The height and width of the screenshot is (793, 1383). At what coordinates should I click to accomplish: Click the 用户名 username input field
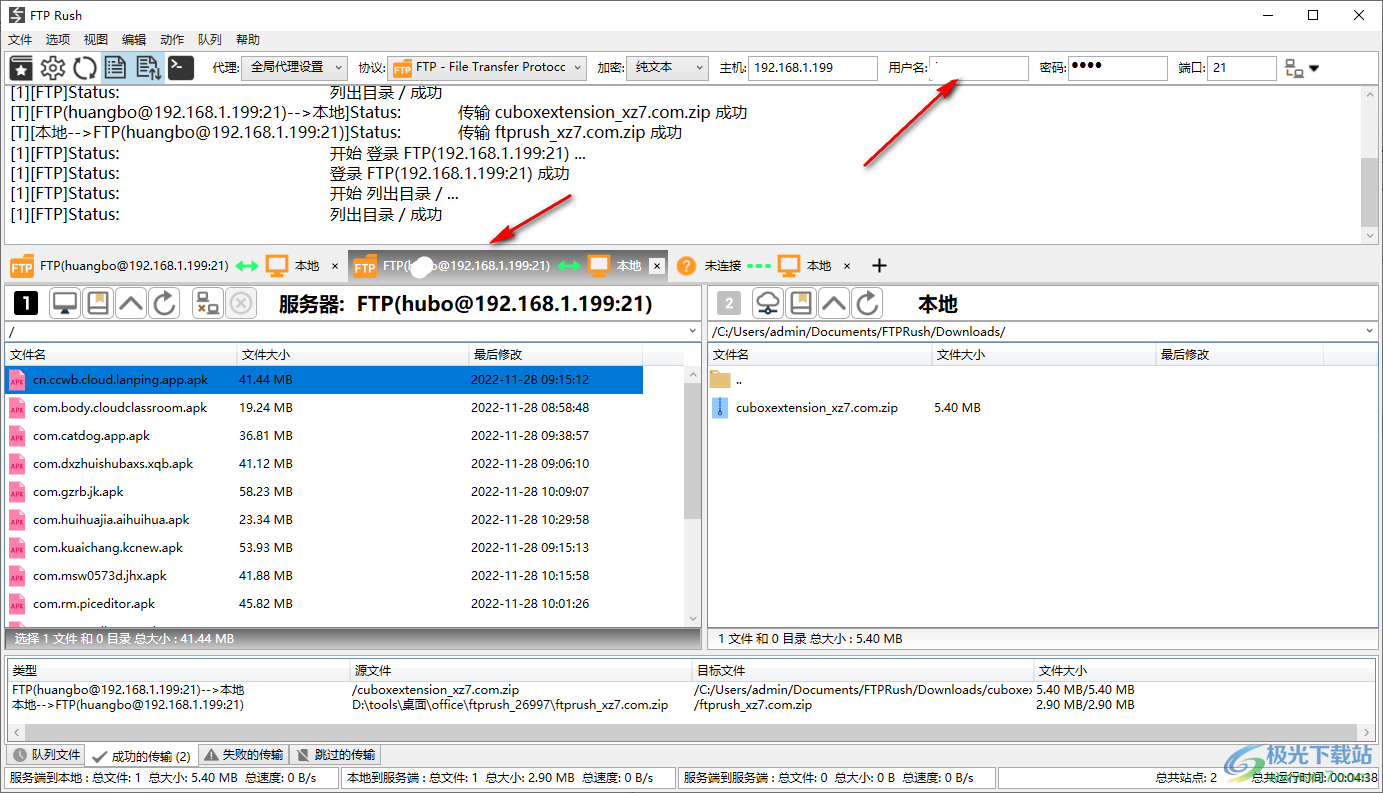click(x=978, y=68)
